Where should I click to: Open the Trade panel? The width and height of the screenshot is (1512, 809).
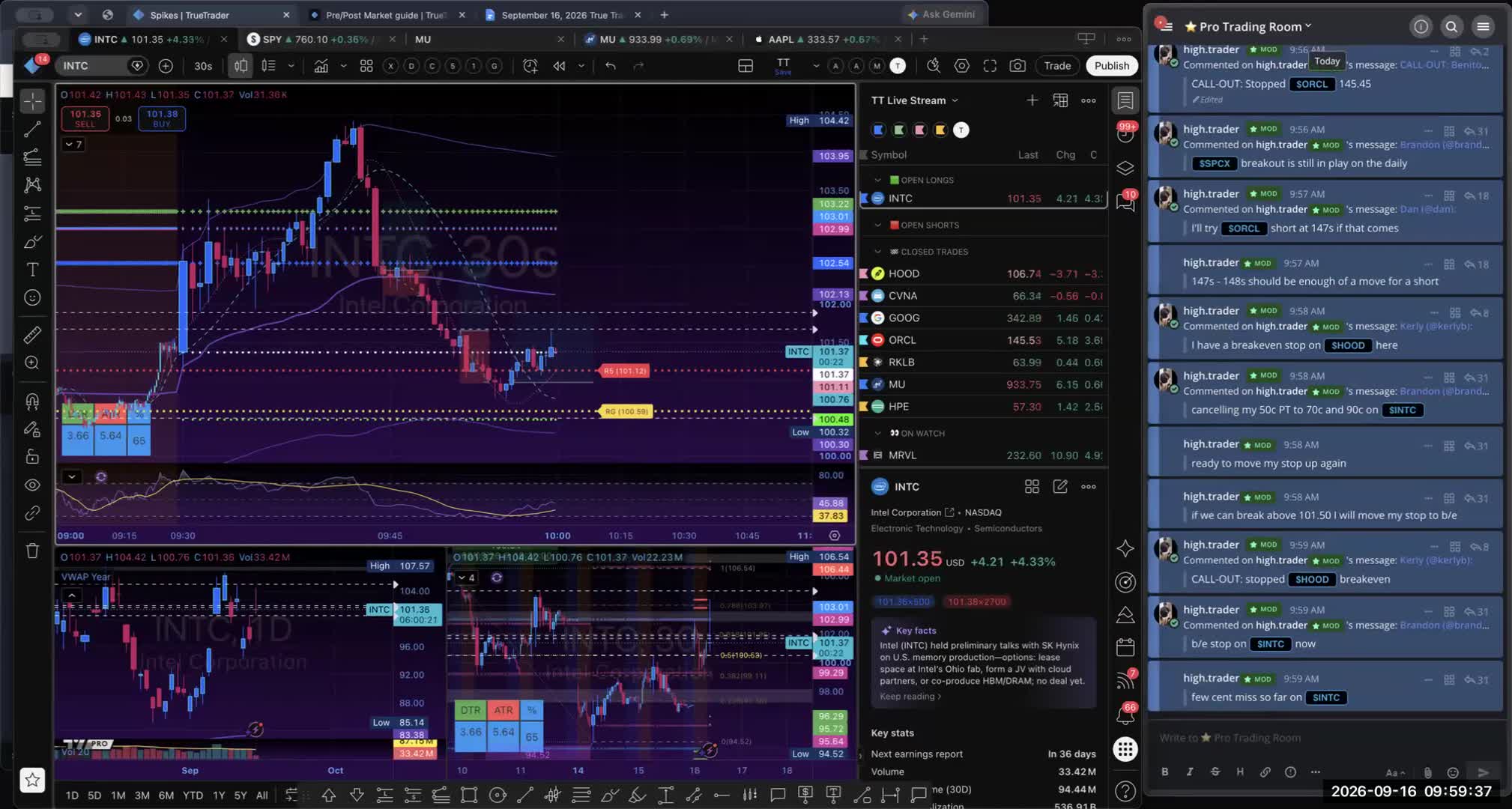coord(1057,66)
